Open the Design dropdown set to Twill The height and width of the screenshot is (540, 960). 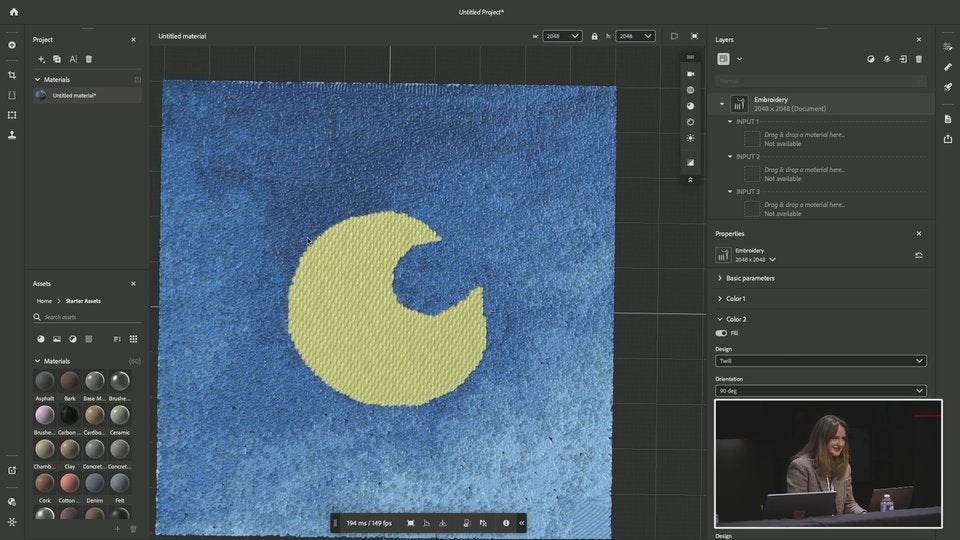(820, 361)
